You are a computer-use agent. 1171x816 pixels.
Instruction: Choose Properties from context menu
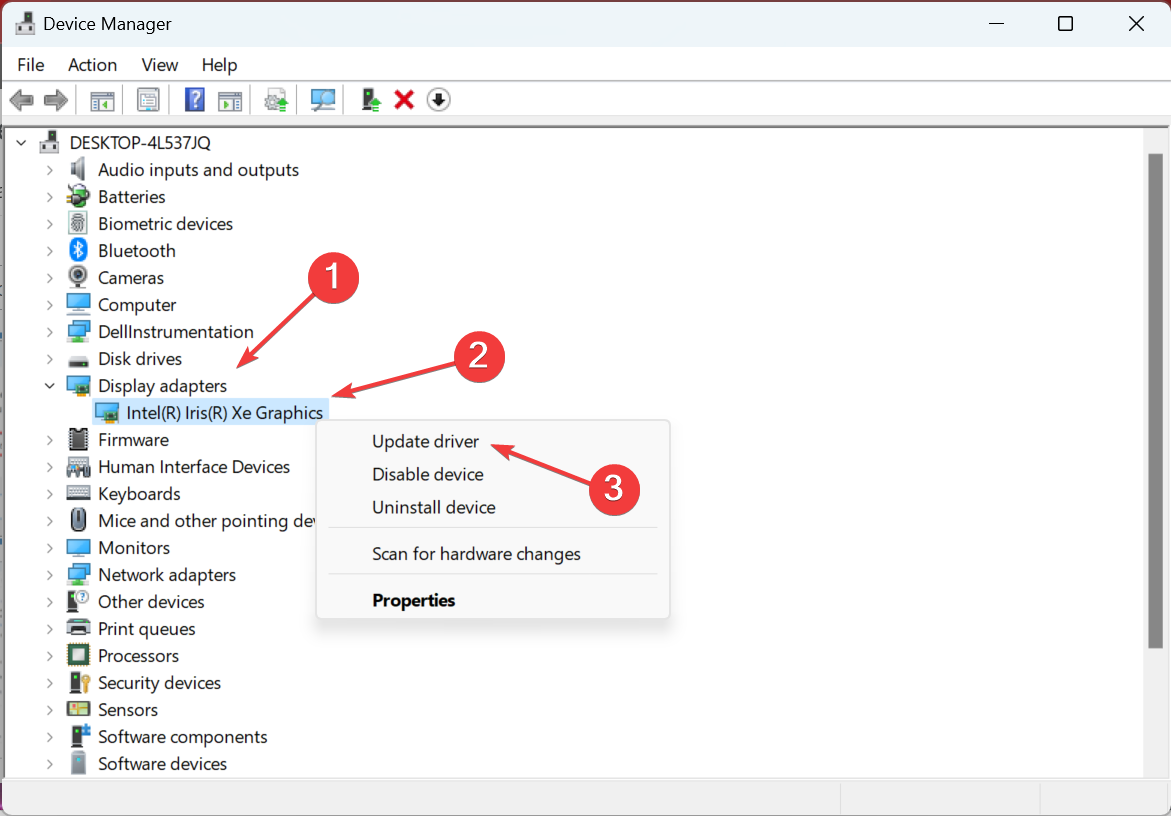click(493, 600)
